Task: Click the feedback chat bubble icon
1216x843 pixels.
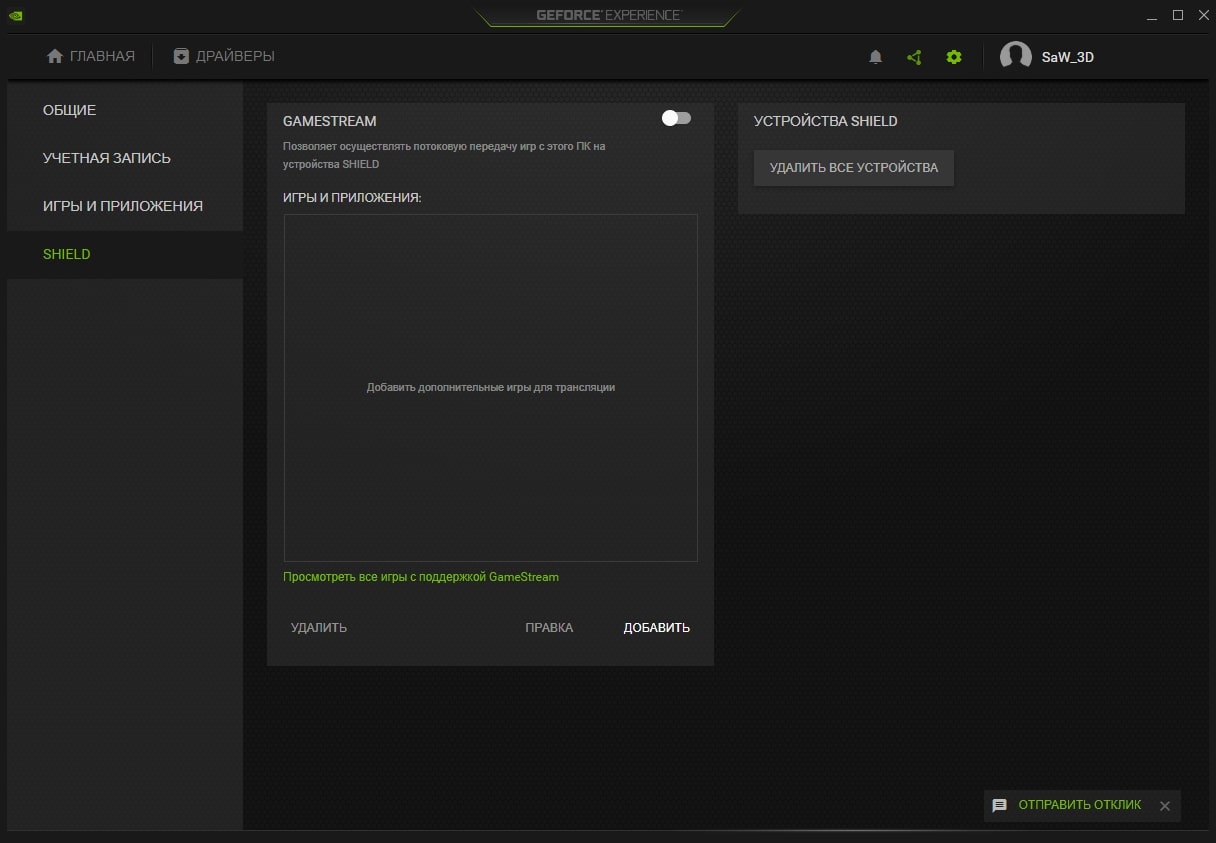Action: 999,805
